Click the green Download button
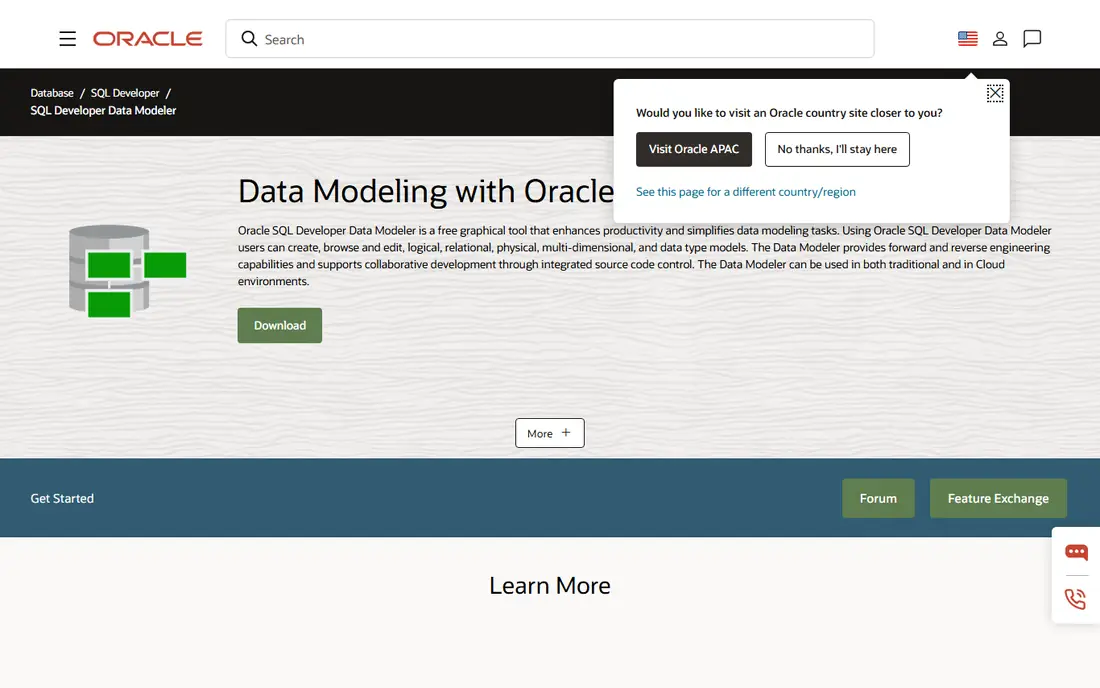 click(x=280, y=325)
